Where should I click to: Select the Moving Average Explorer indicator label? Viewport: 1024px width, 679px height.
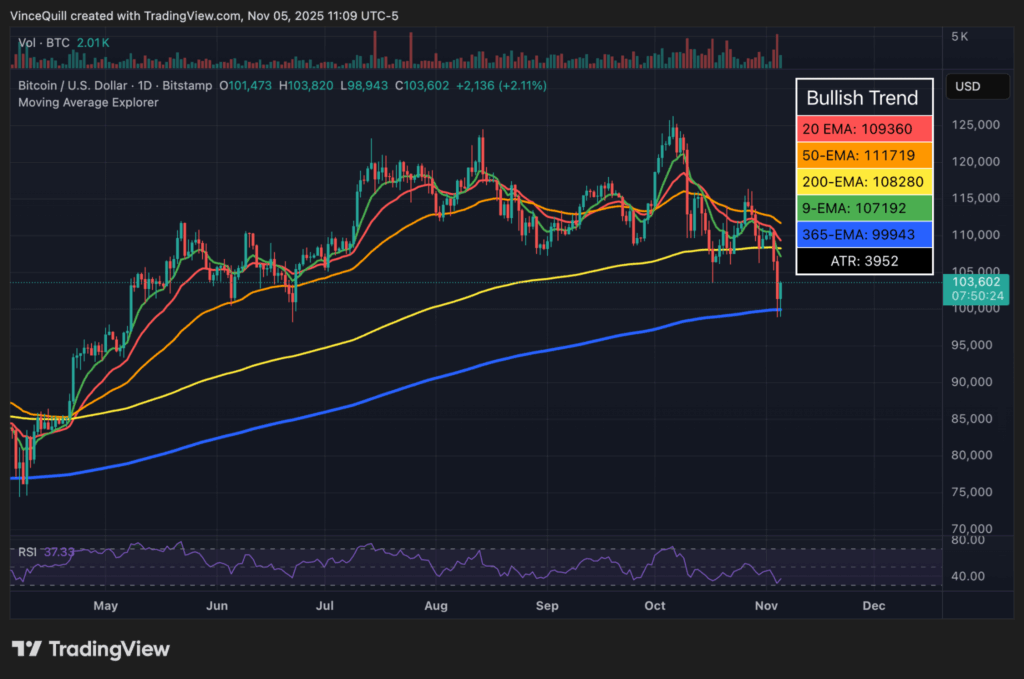click(88, 102)
